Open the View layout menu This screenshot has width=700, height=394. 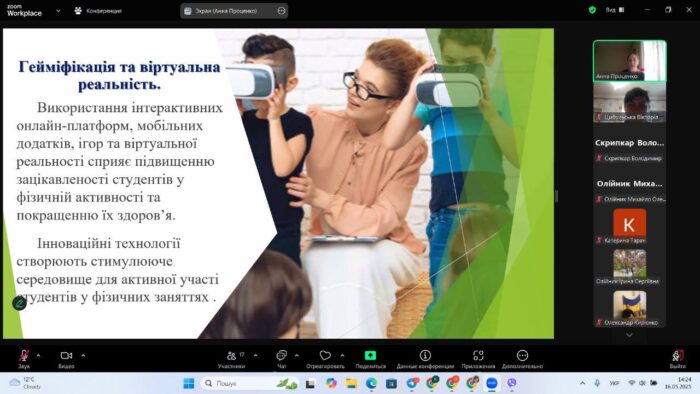[x=615, y=10]
